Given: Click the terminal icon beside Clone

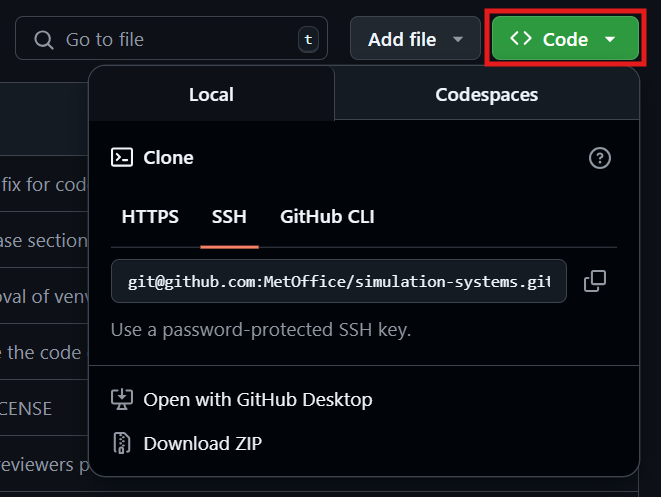Looking at the screenshot, I should 122,157.
